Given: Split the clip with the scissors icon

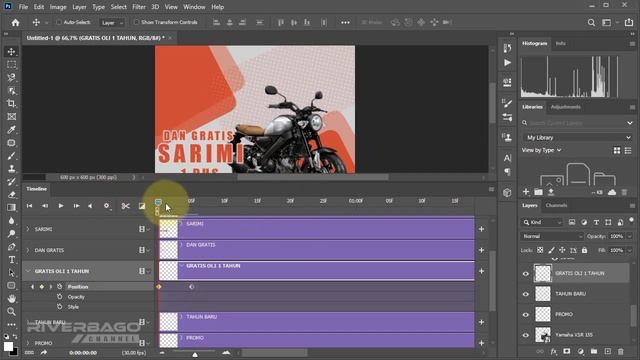Looking at the screenshot, I should [x=126, y=206].
